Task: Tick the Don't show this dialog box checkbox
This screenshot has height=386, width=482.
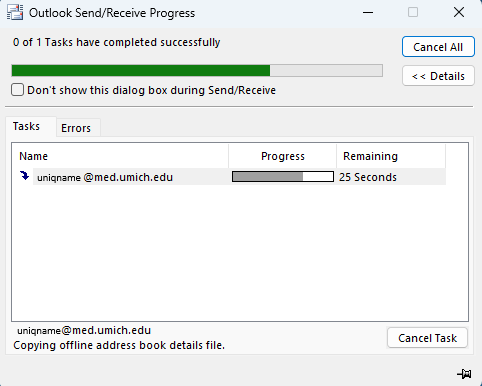Action: point(17,90)
